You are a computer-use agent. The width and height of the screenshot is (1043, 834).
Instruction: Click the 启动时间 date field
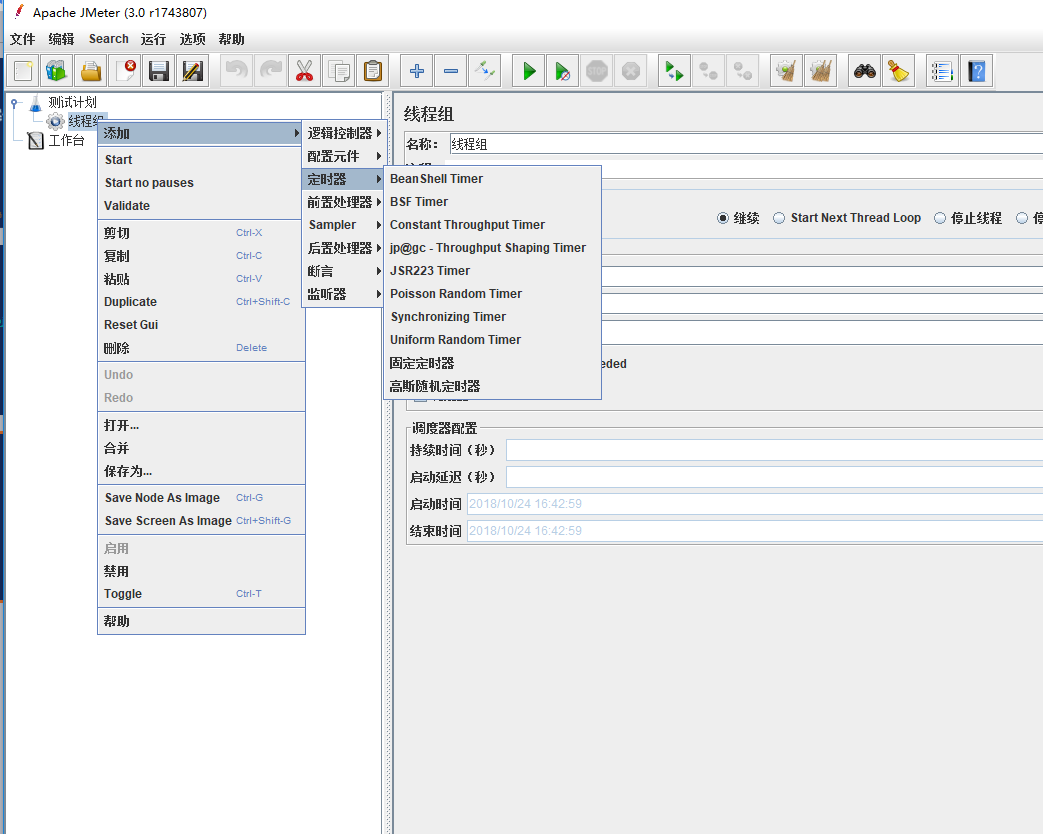(x=755, y=504)
